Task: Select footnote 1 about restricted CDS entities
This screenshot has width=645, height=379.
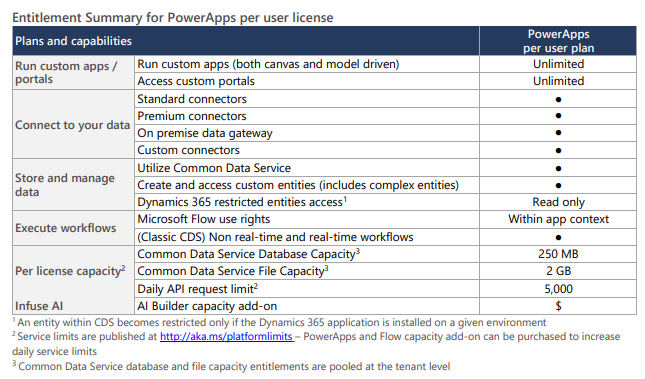Action: [x=279, y=322]
